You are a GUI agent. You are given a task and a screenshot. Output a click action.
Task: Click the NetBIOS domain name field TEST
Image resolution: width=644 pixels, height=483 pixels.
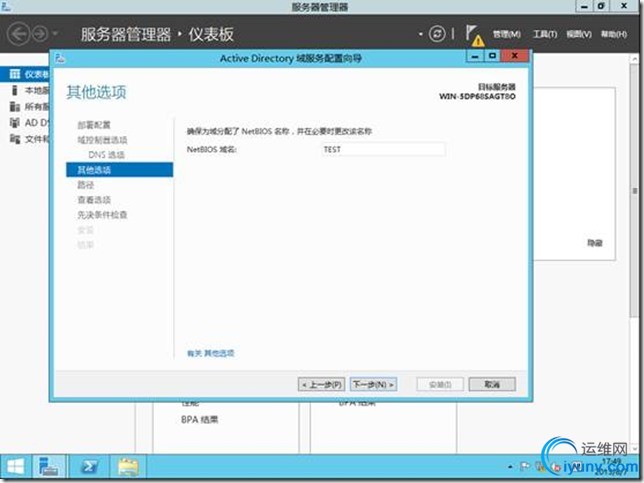point(383,150)
